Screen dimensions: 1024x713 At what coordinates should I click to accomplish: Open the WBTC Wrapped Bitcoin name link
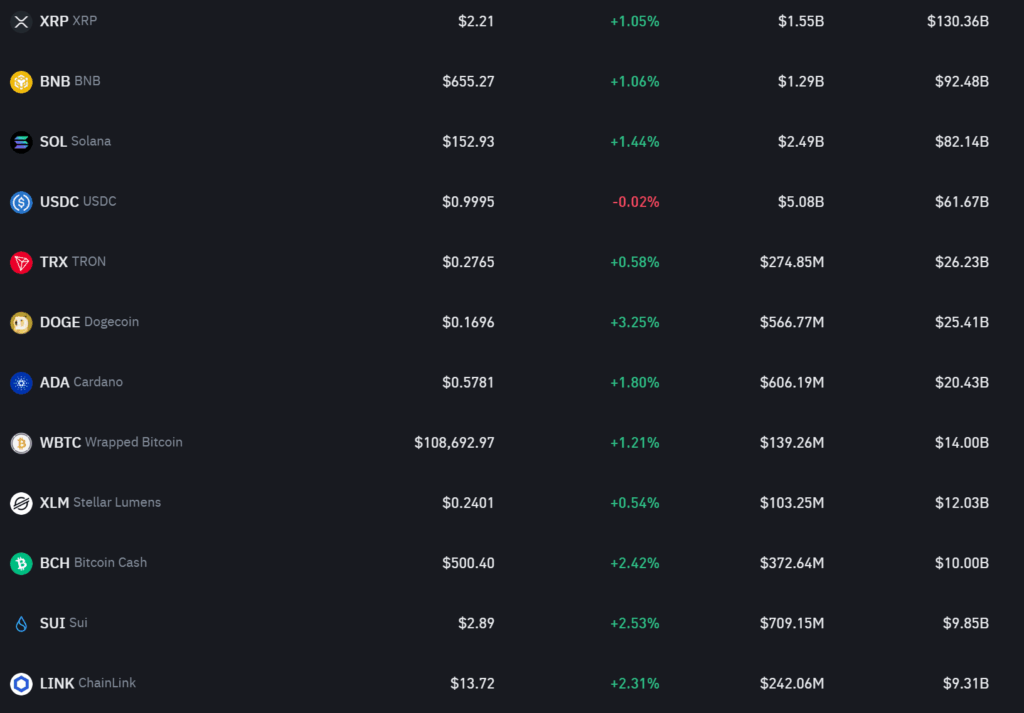tap(111, 442)
